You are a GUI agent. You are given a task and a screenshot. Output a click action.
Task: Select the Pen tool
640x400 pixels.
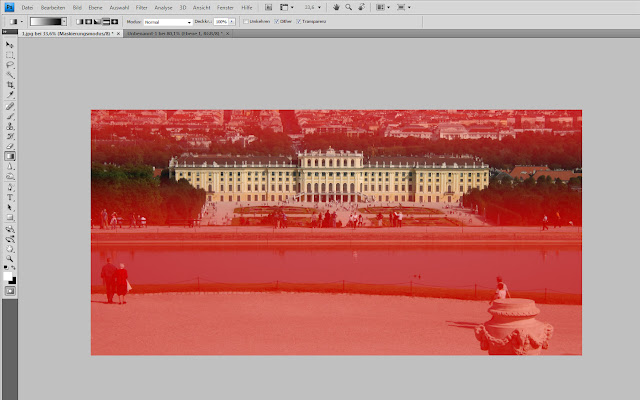(10, 187)
